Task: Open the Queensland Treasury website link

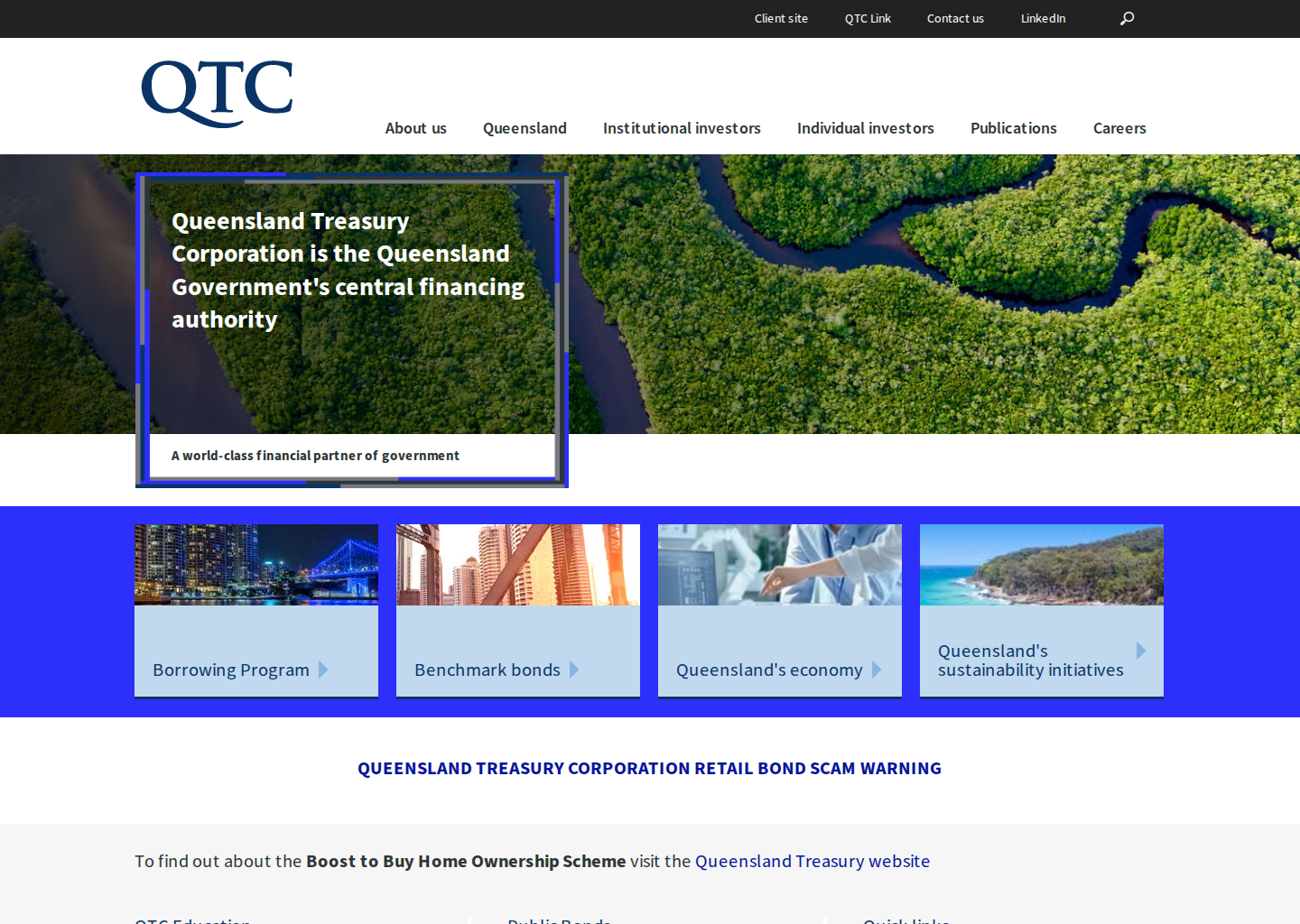Action: 812,861
